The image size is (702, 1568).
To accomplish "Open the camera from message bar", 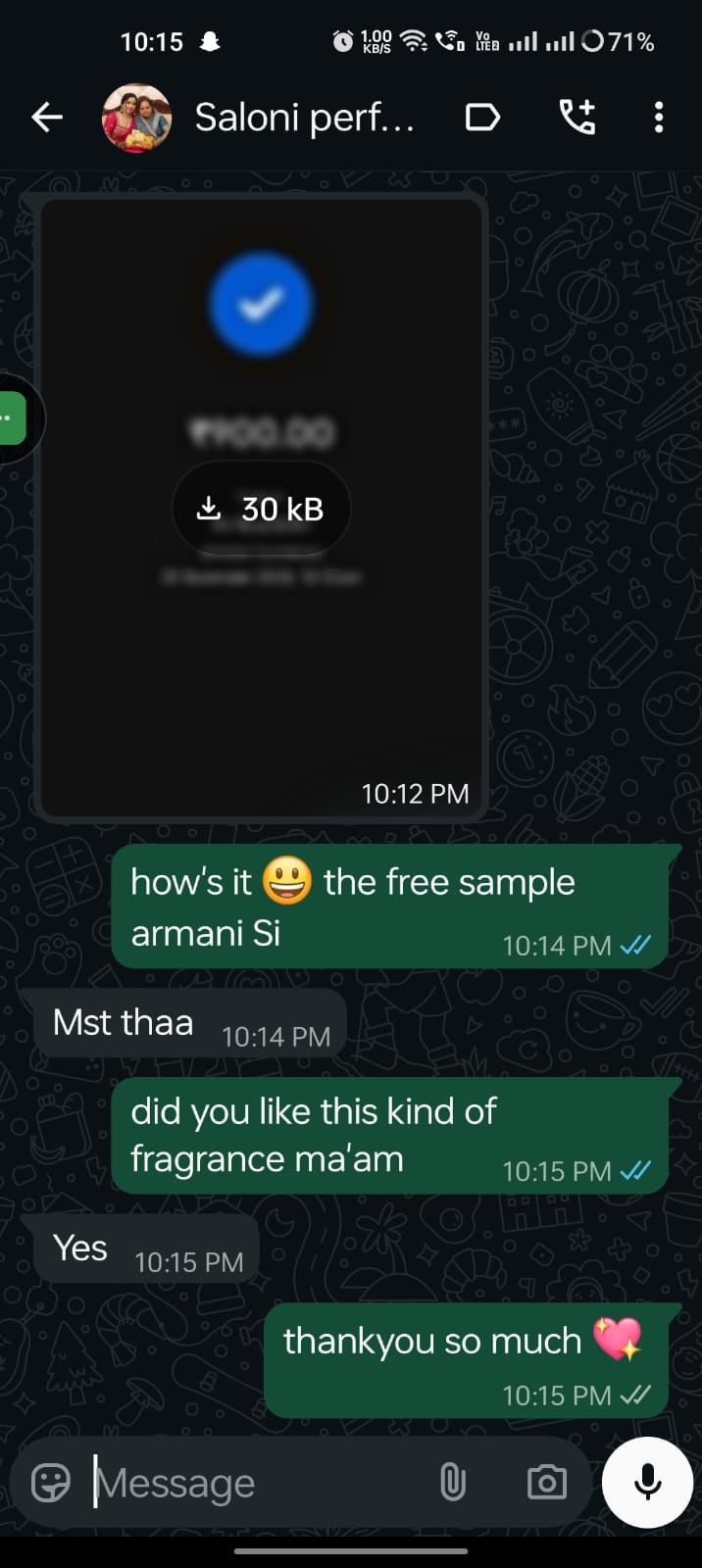I will pyautogui.click(x=546, y=1483).
